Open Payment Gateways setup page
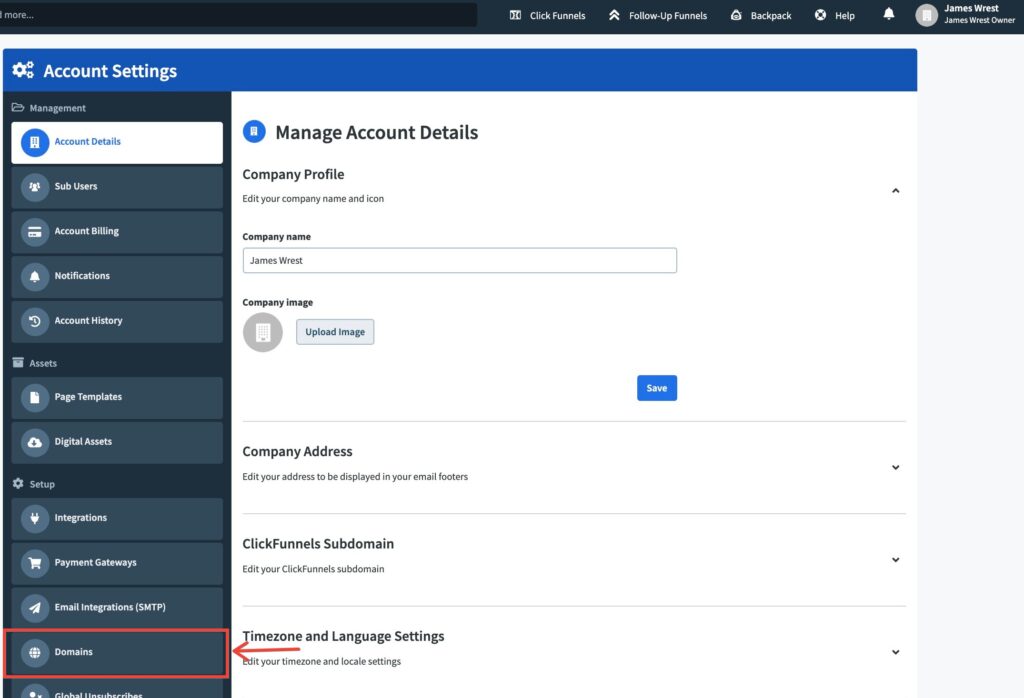Screen dimensions: 1024x698 click(117, 563)
